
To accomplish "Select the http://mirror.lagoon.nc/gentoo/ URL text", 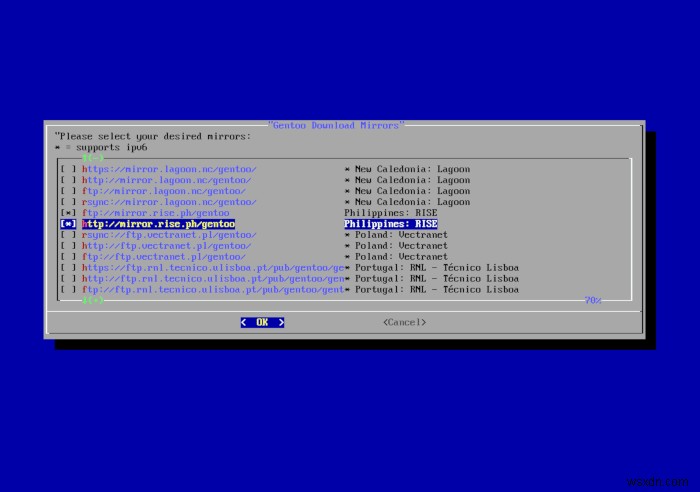I will click(167, 180).
